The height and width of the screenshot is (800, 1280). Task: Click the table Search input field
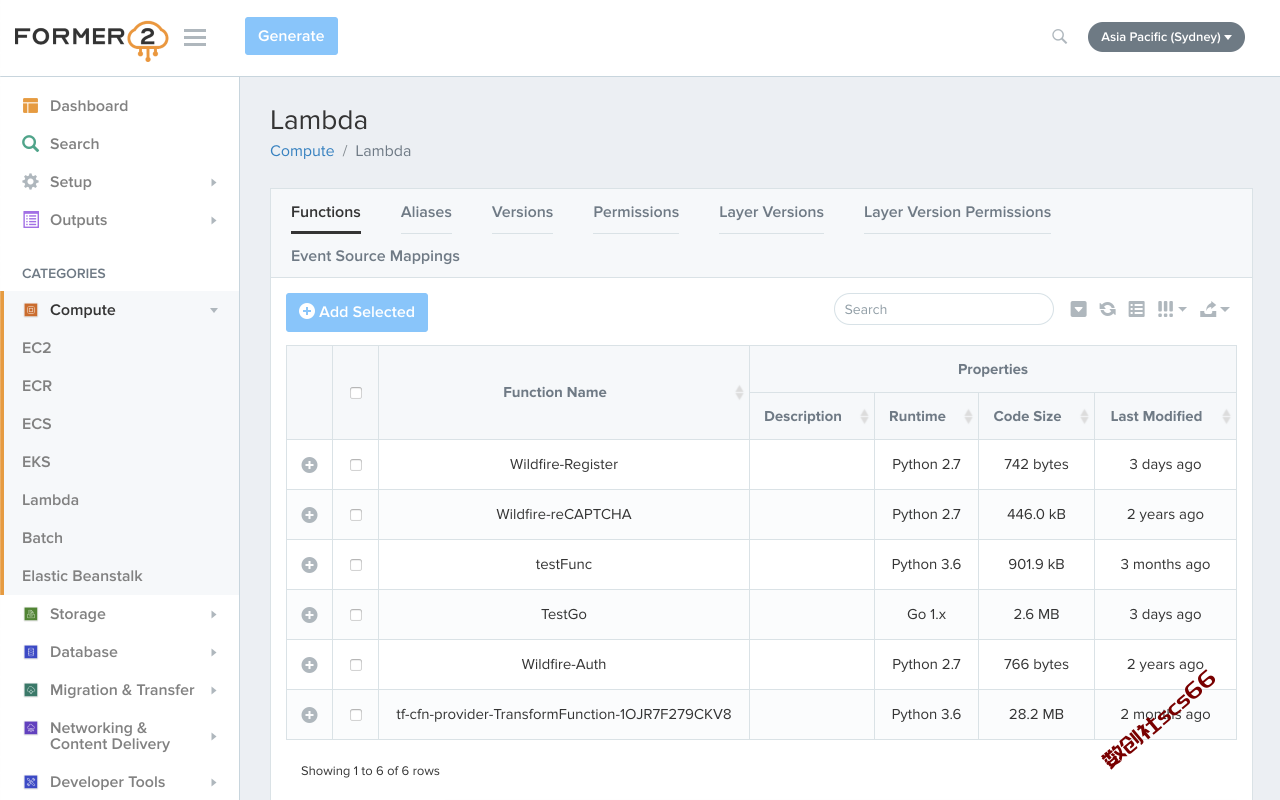tap(944, 309)
